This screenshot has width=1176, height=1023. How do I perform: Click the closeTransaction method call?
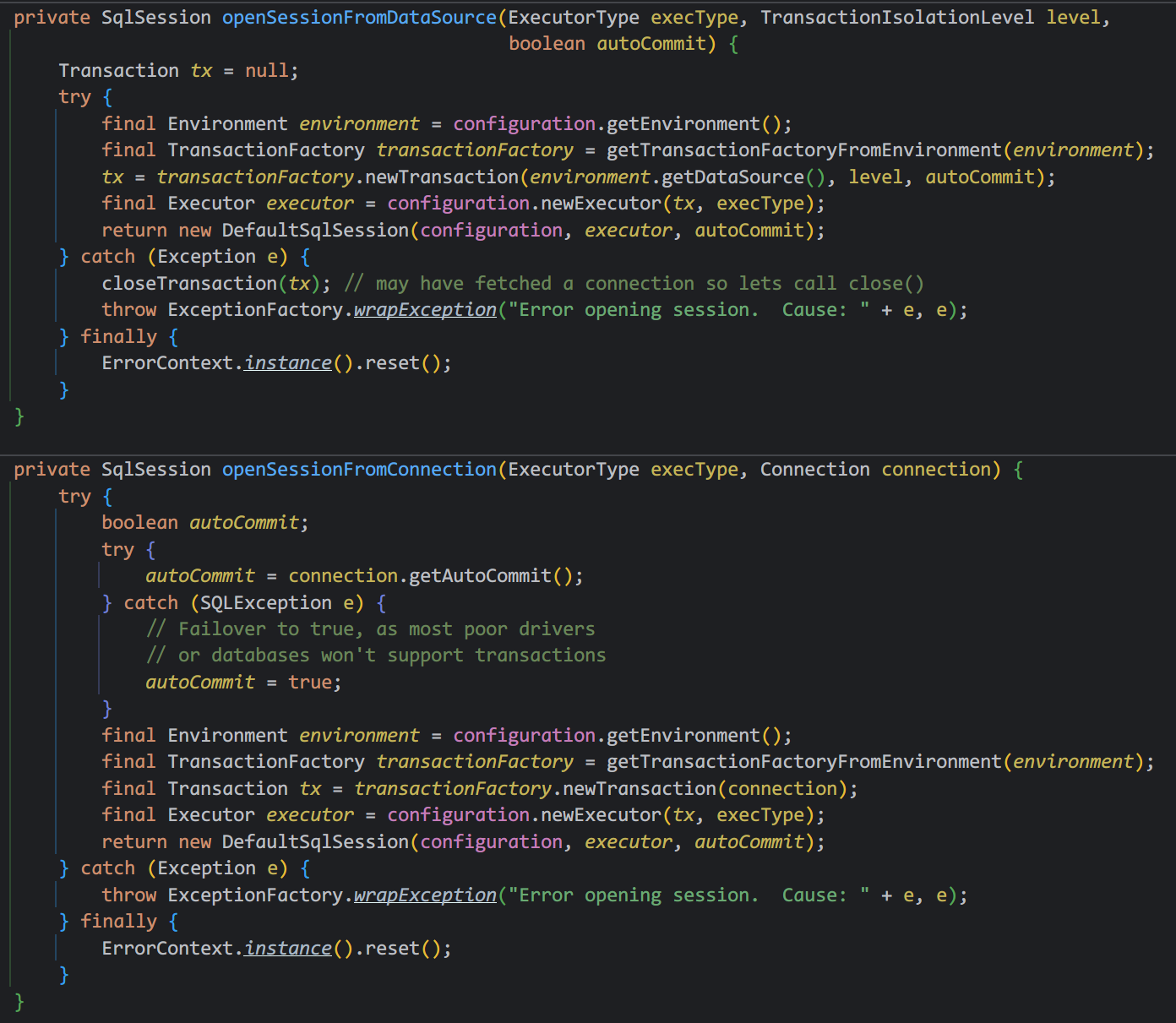(189, 284)
